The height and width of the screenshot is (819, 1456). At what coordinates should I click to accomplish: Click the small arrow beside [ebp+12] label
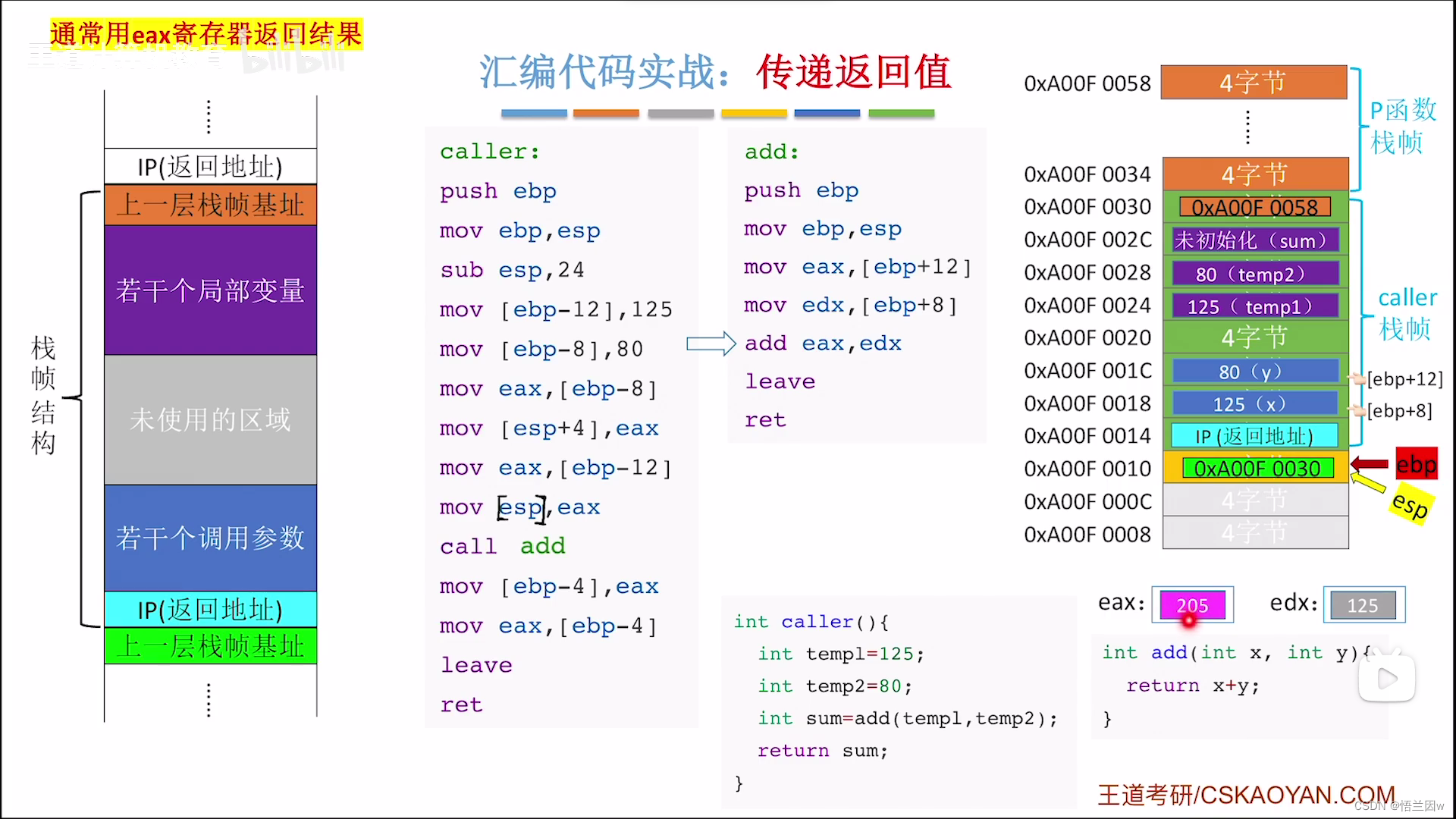click(x=1357, y=378)
